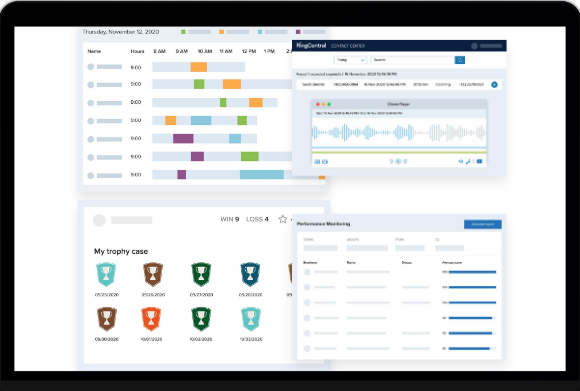This screenshot has height=391, width=580.
Task: Click the 12 PM time column label
Action: 249,51
